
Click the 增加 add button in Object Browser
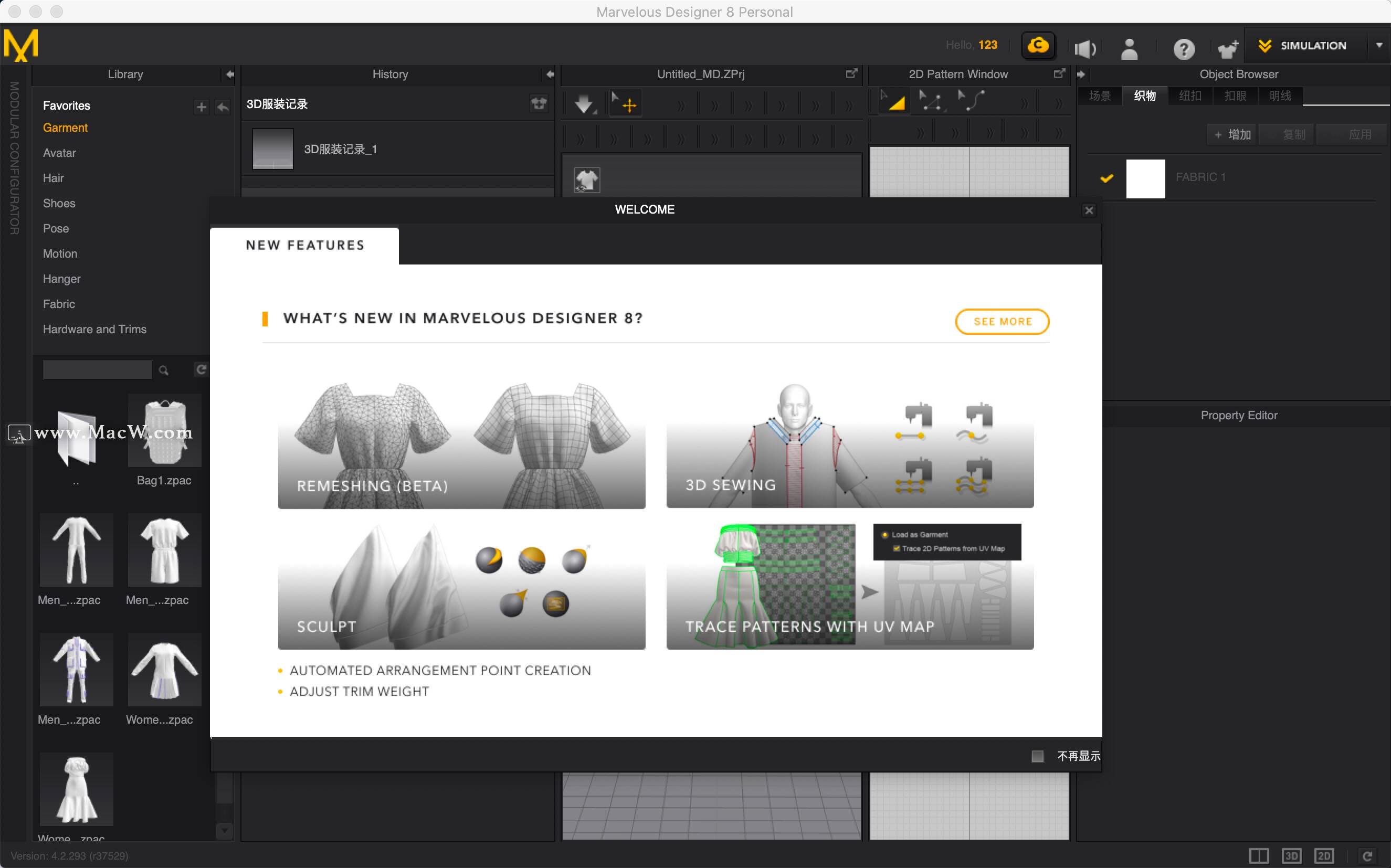[1232, 133]
